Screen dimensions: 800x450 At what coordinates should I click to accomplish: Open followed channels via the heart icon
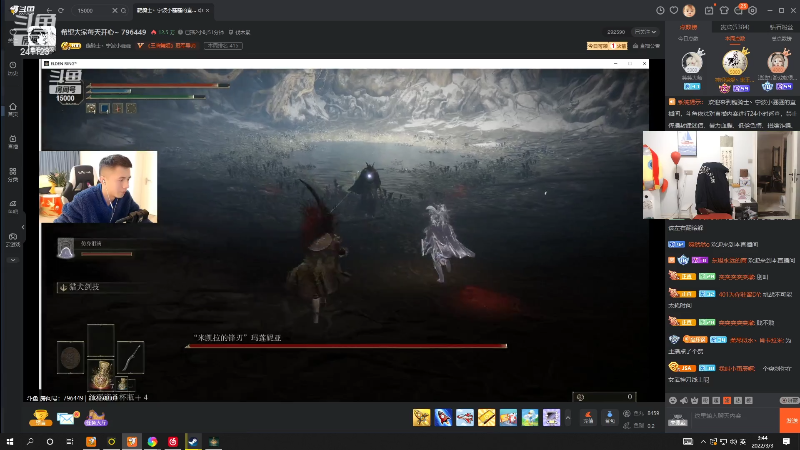674,10
